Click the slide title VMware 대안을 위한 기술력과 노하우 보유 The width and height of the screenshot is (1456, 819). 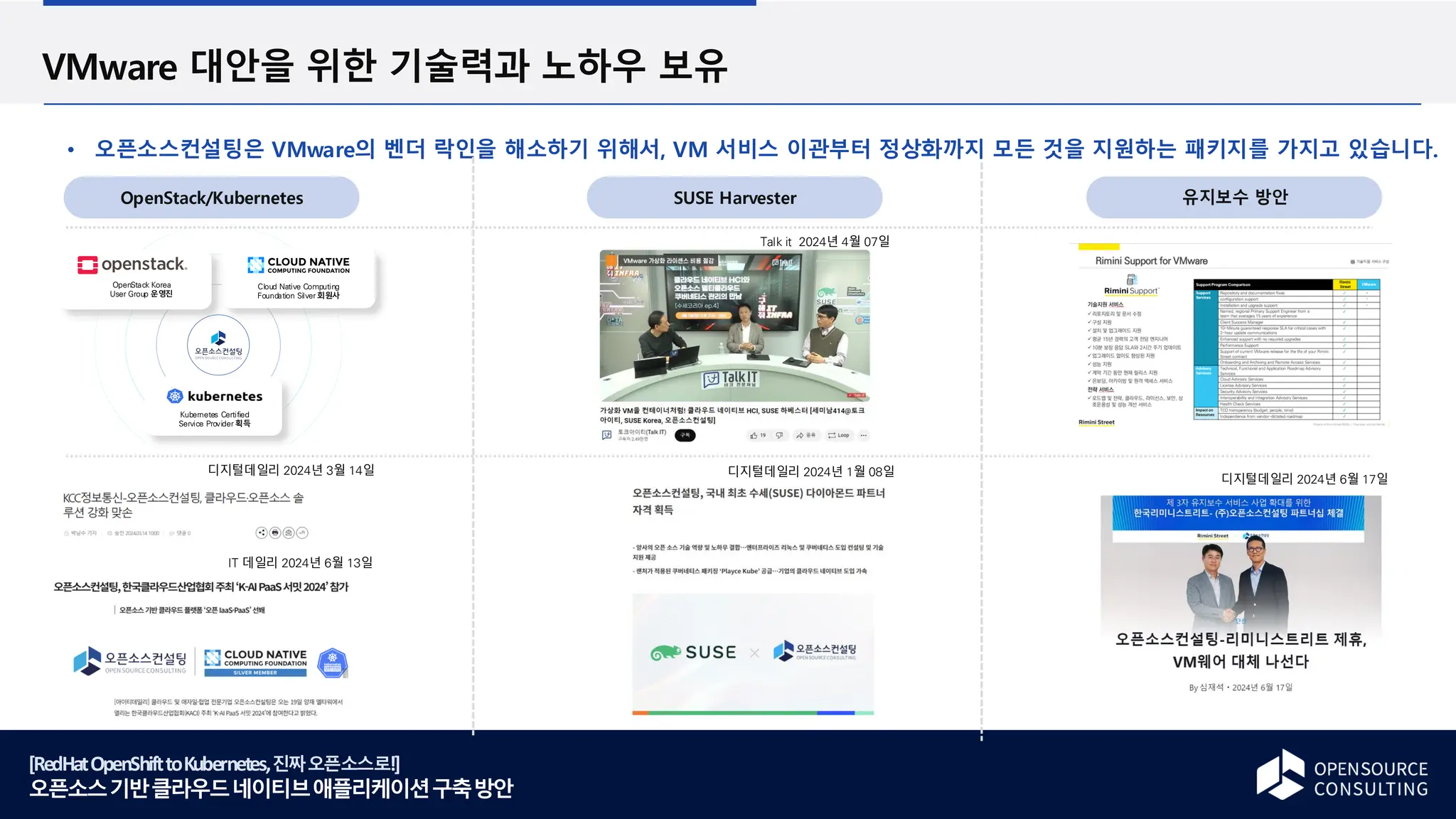point(385,65)
